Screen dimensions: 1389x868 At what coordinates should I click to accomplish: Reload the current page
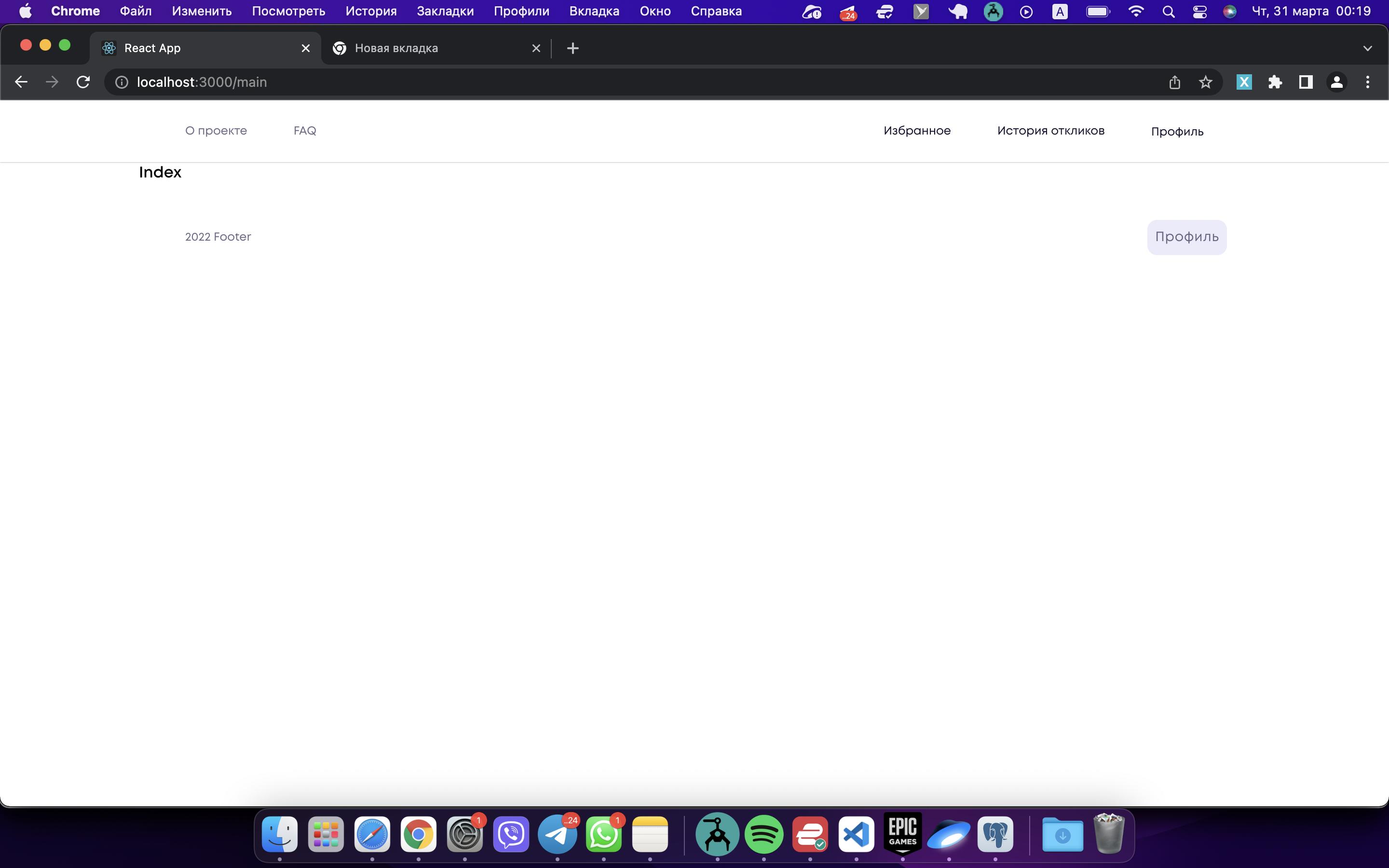[x=83, y=82]
